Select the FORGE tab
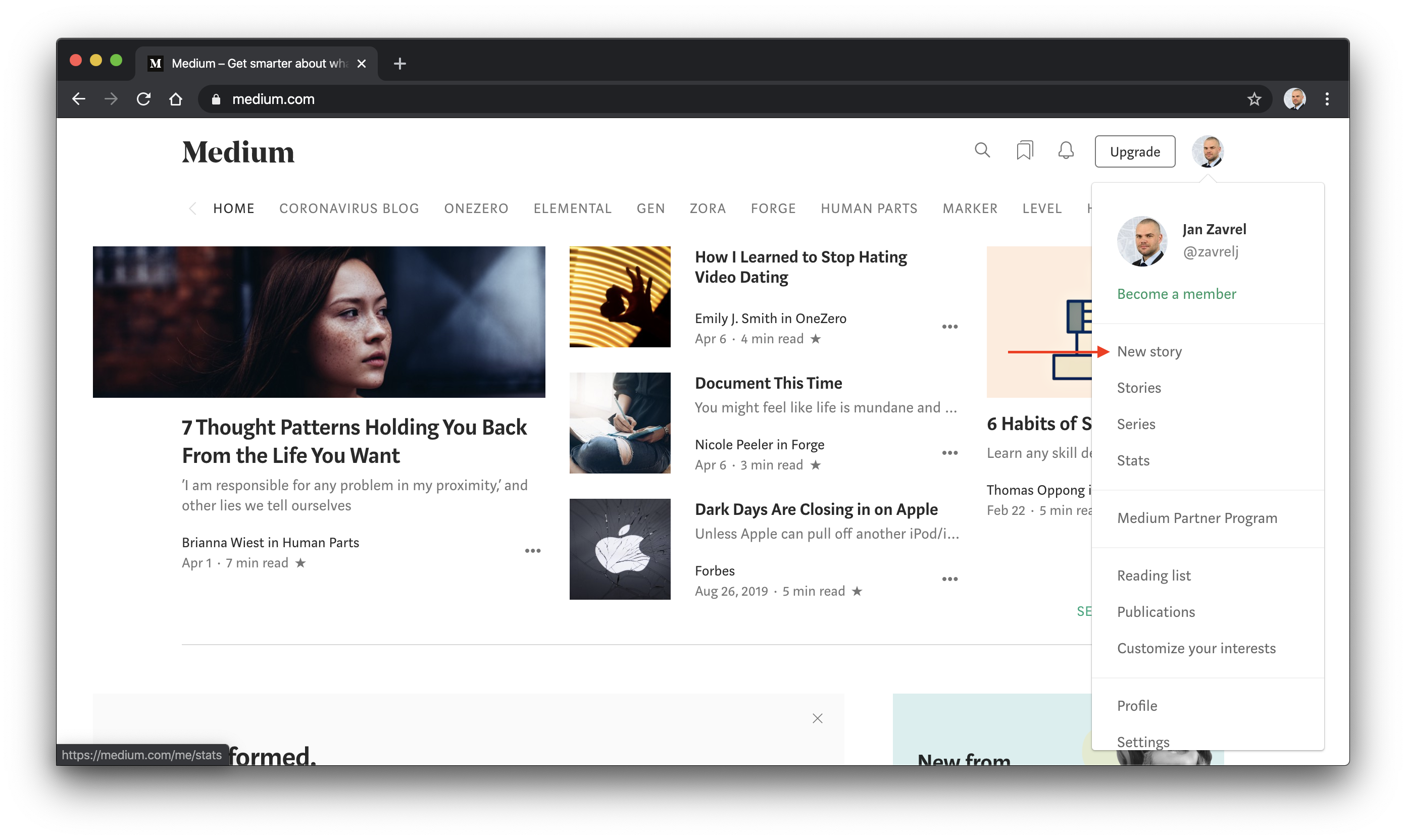 click(x=773, y=208)
